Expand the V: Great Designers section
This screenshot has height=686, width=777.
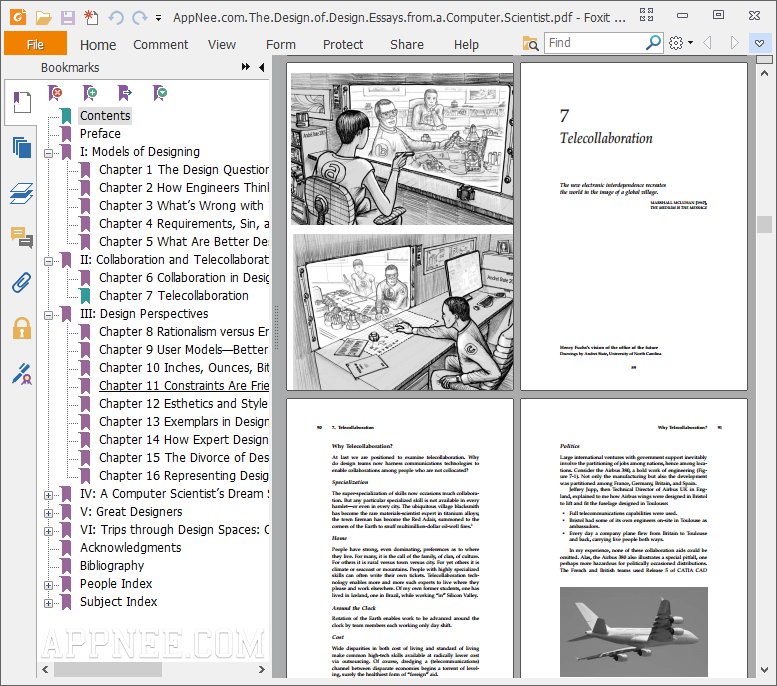click(49, 513)
